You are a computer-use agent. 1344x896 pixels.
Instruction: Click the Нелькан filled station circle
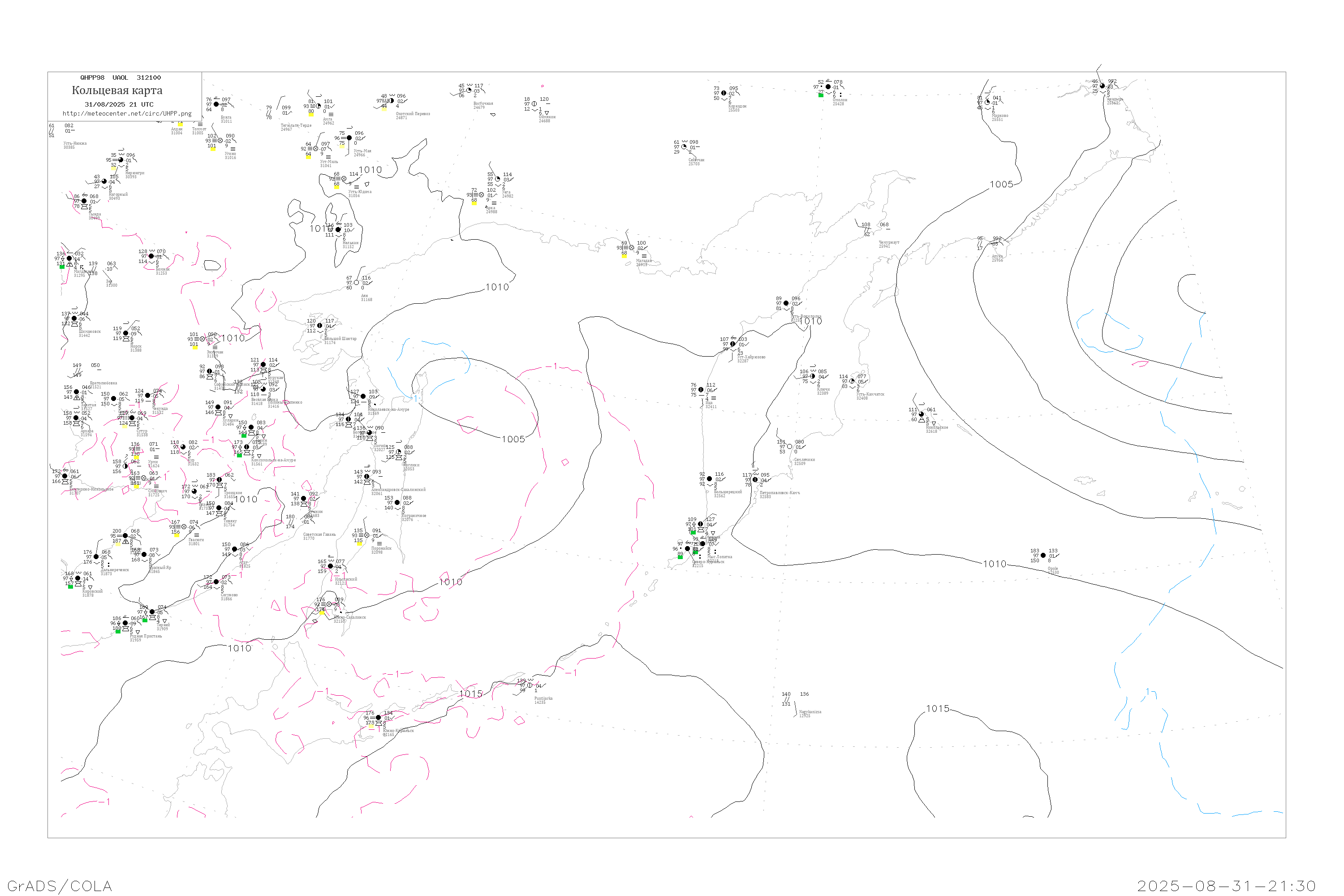point(338,230)
